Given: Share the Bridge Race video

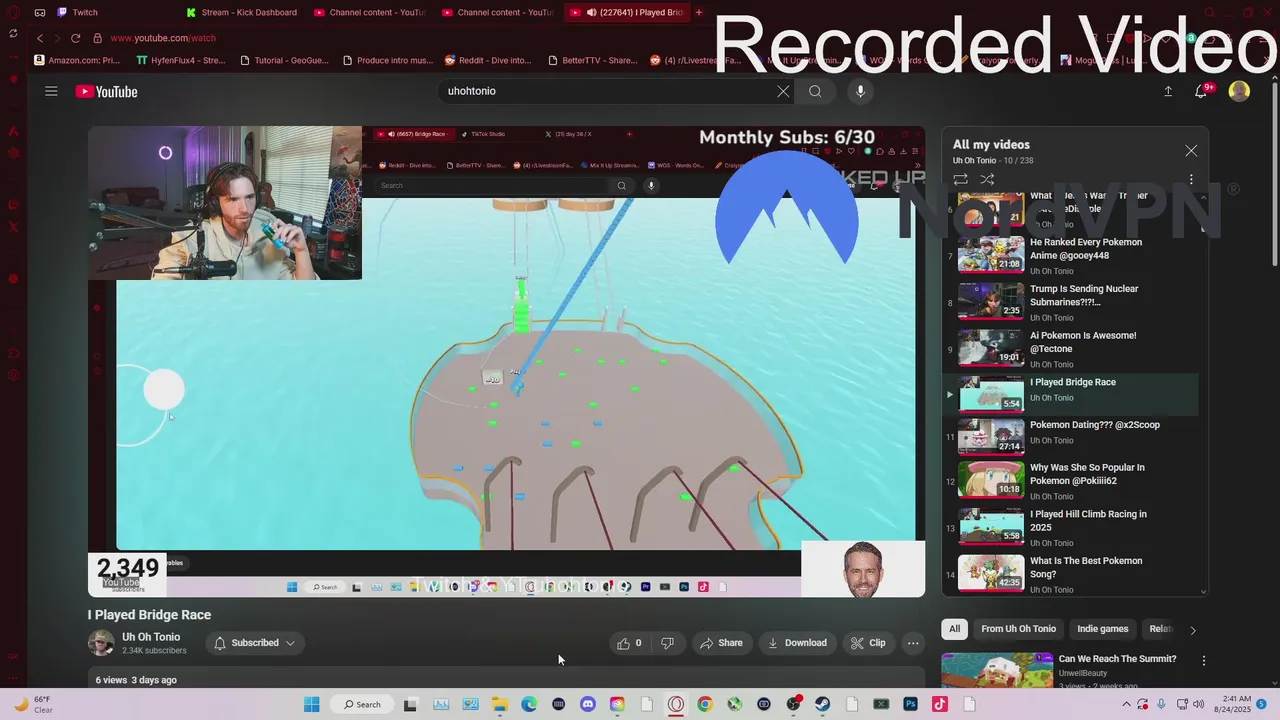Looking at the screenshot, I should [721, 643].
